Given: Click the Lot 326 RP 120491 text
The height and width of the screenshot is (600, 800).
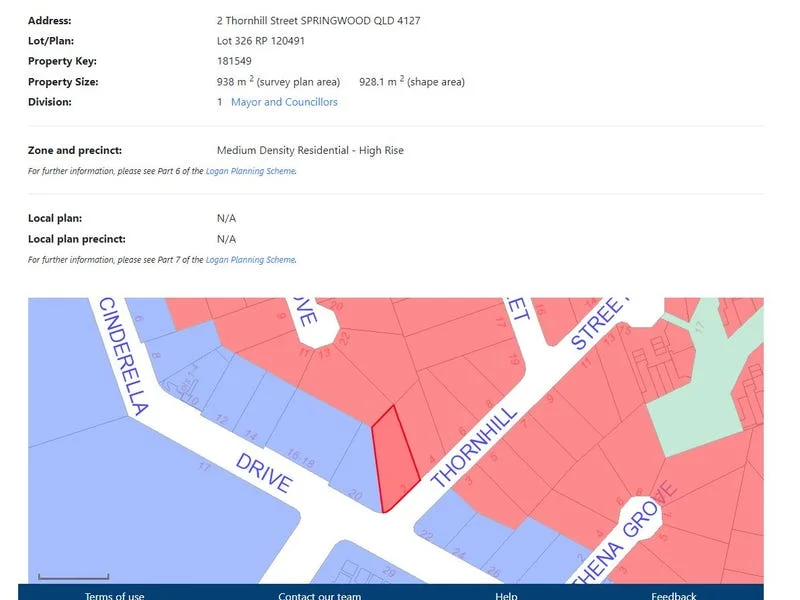Looking at the screenshot, I should click(x=260, y=41).
